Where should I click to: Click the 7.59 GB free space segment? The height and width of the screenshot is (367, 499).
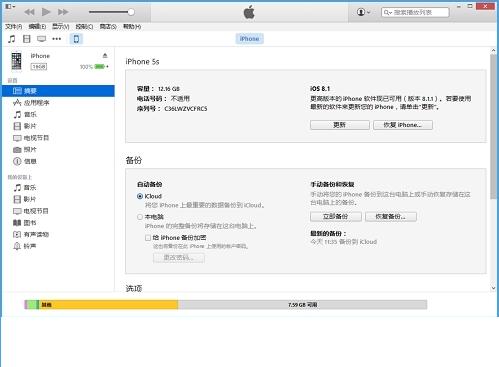(x=302, y=304)
